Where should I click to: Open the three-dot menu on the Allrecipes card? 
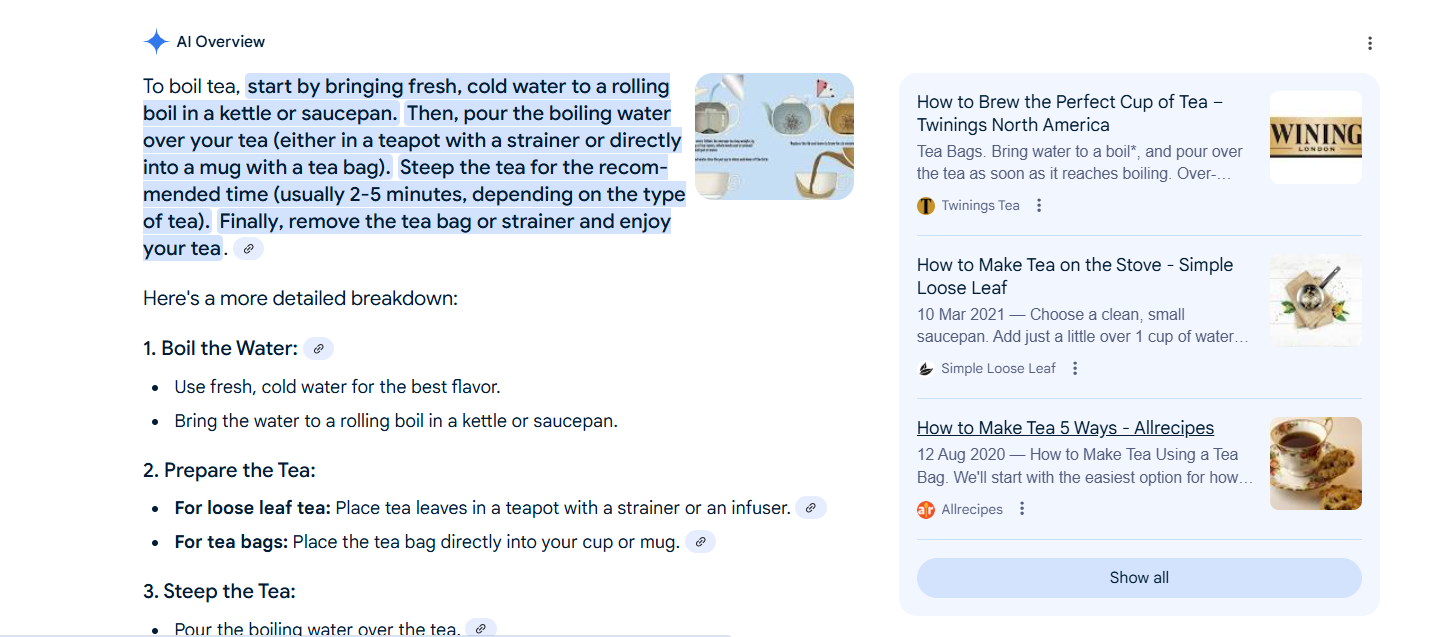point(1021,509)
